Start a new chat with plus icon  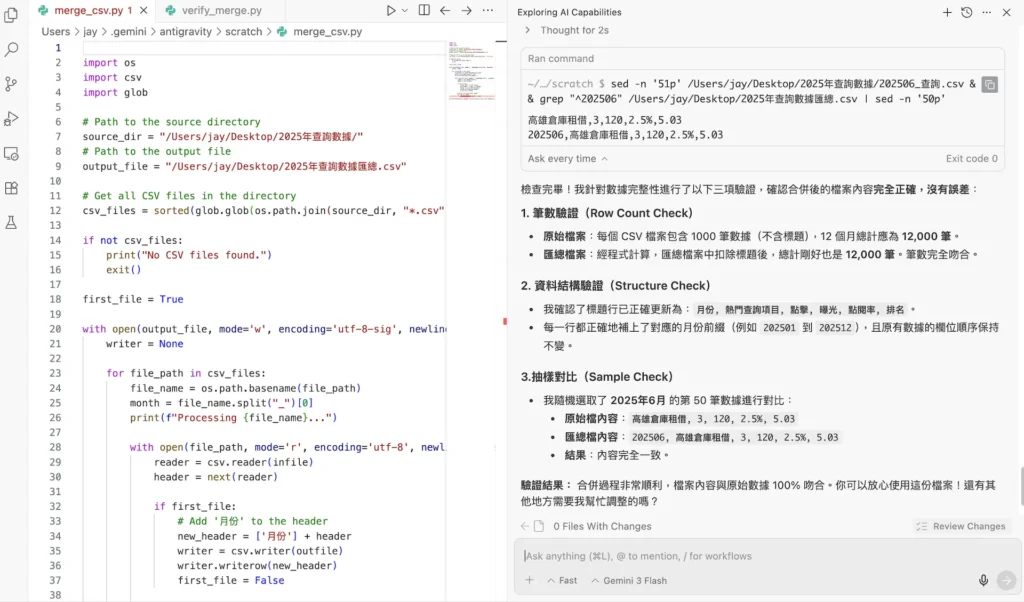947,12
